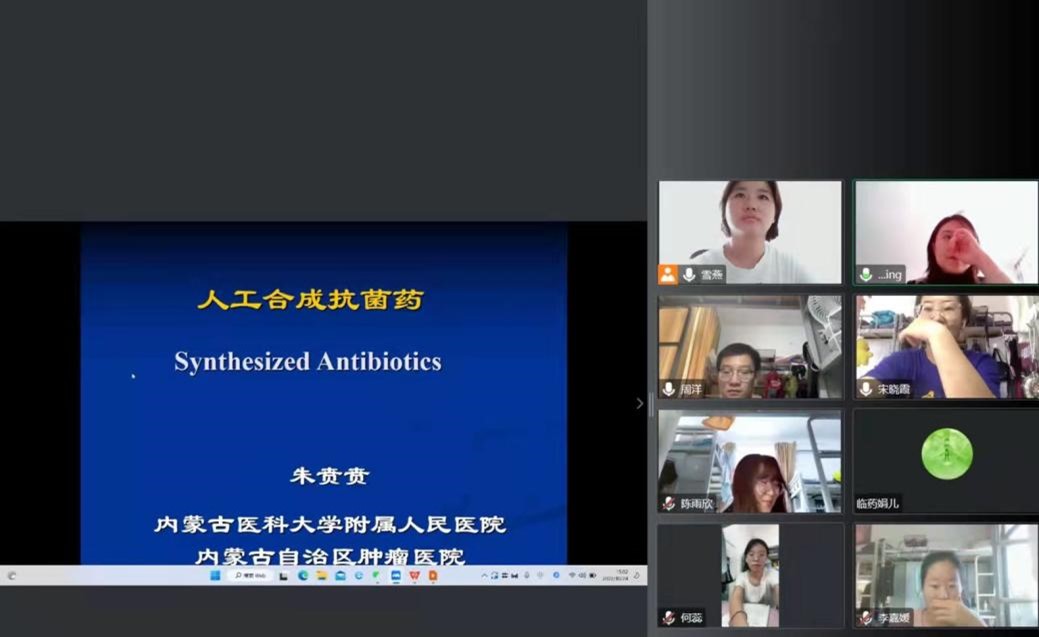Open File Explorer from the shared taskbar
The height and width of the screenshot is (637, 1039).
click(x=322, y=576)
